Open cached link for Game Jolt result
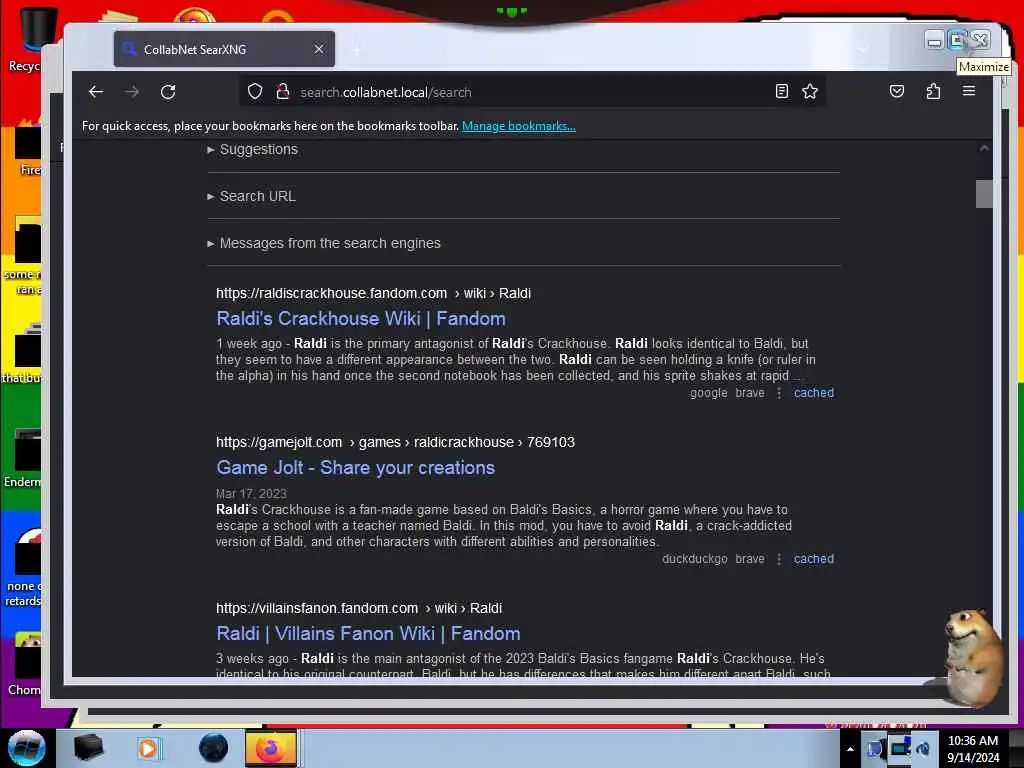This screenshot has width=1024, height=768. [x=814, y=558]
